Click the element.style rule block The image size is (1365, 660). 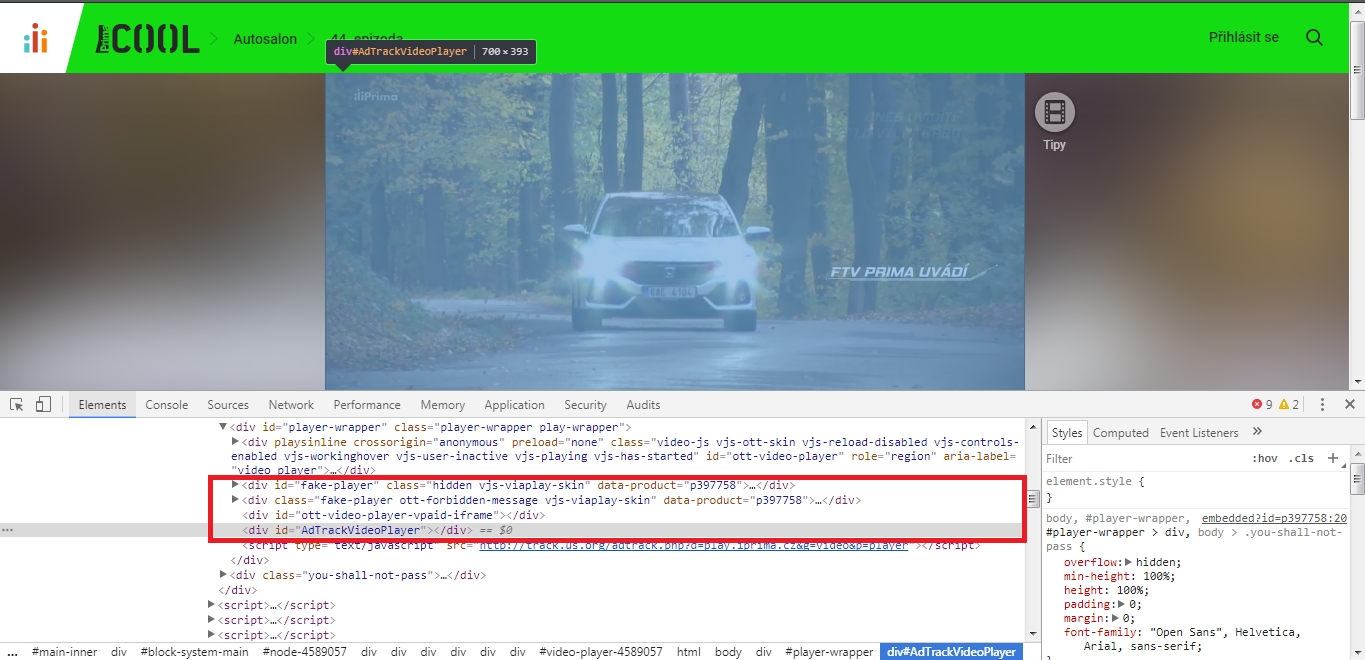point(1195,489)
